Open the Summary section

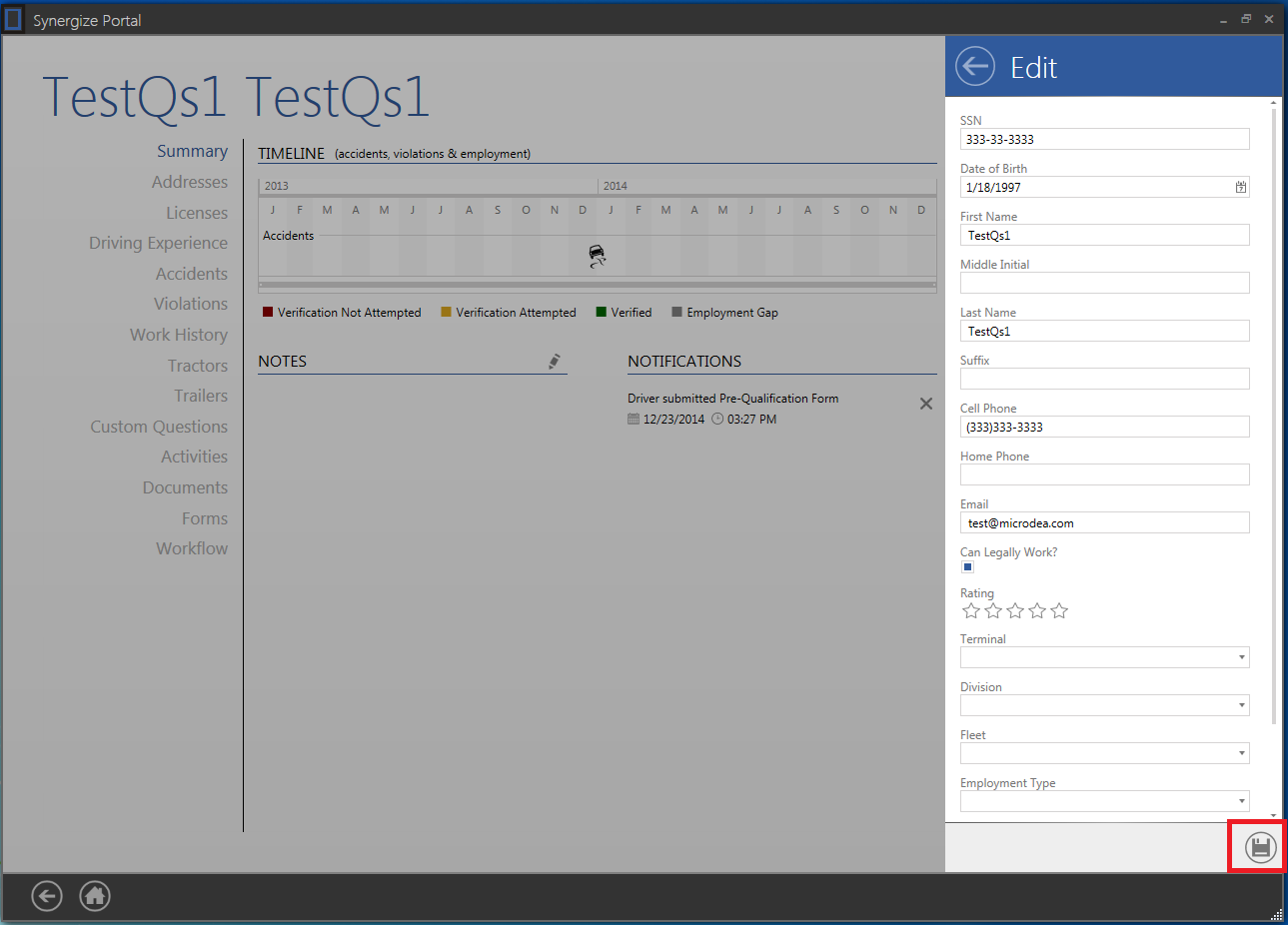click(x=192, y=151)
